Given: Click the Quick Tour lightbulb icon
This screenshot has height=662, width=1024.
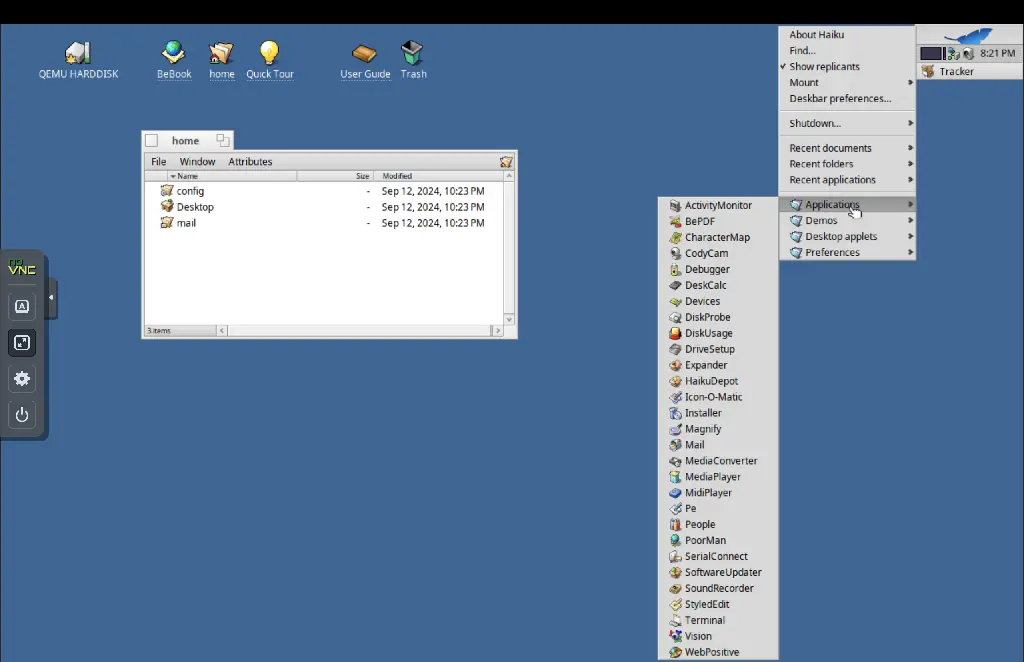Looking at the screenshot, I should pyautogui.click(x=269, y=53).
